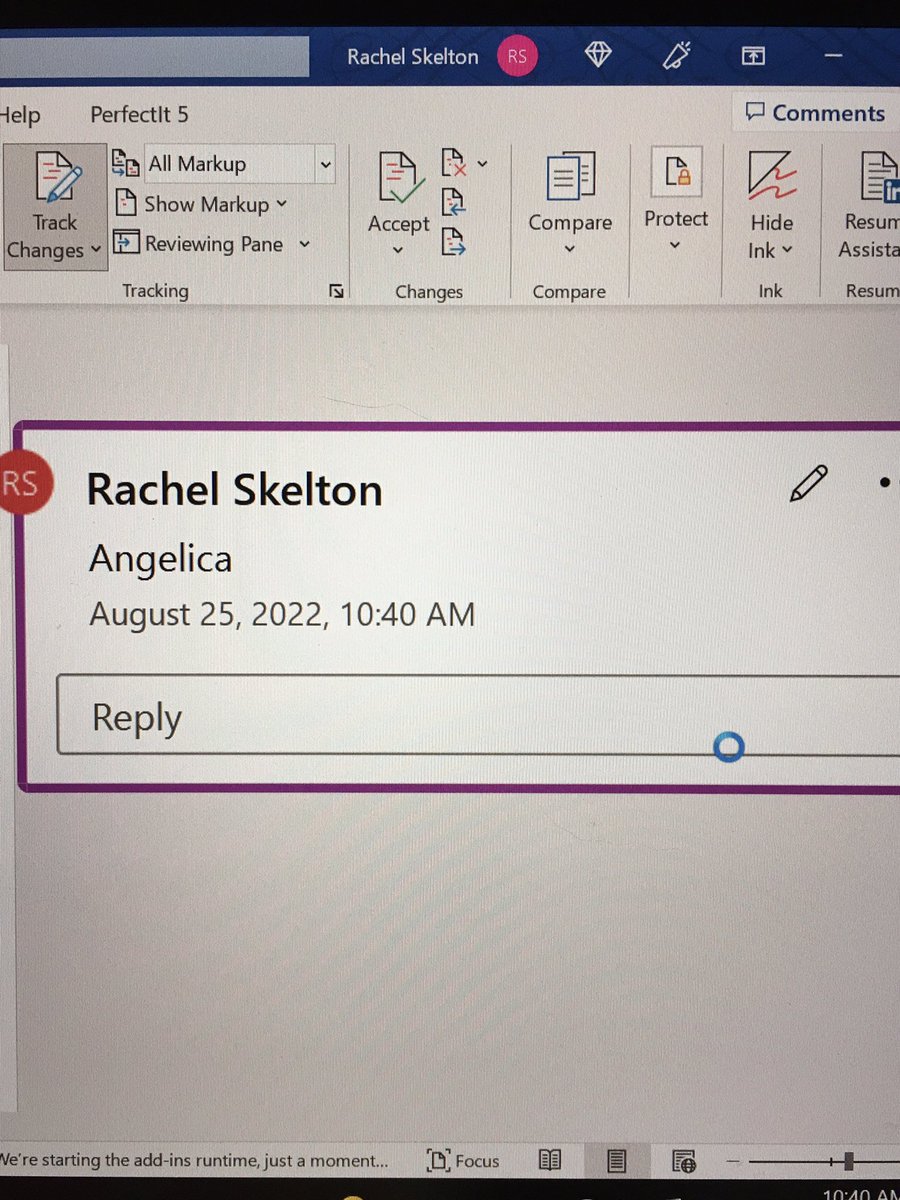The image size is (900, 1200).
Task: Click into the Reply field
Action: pos(478,716)
